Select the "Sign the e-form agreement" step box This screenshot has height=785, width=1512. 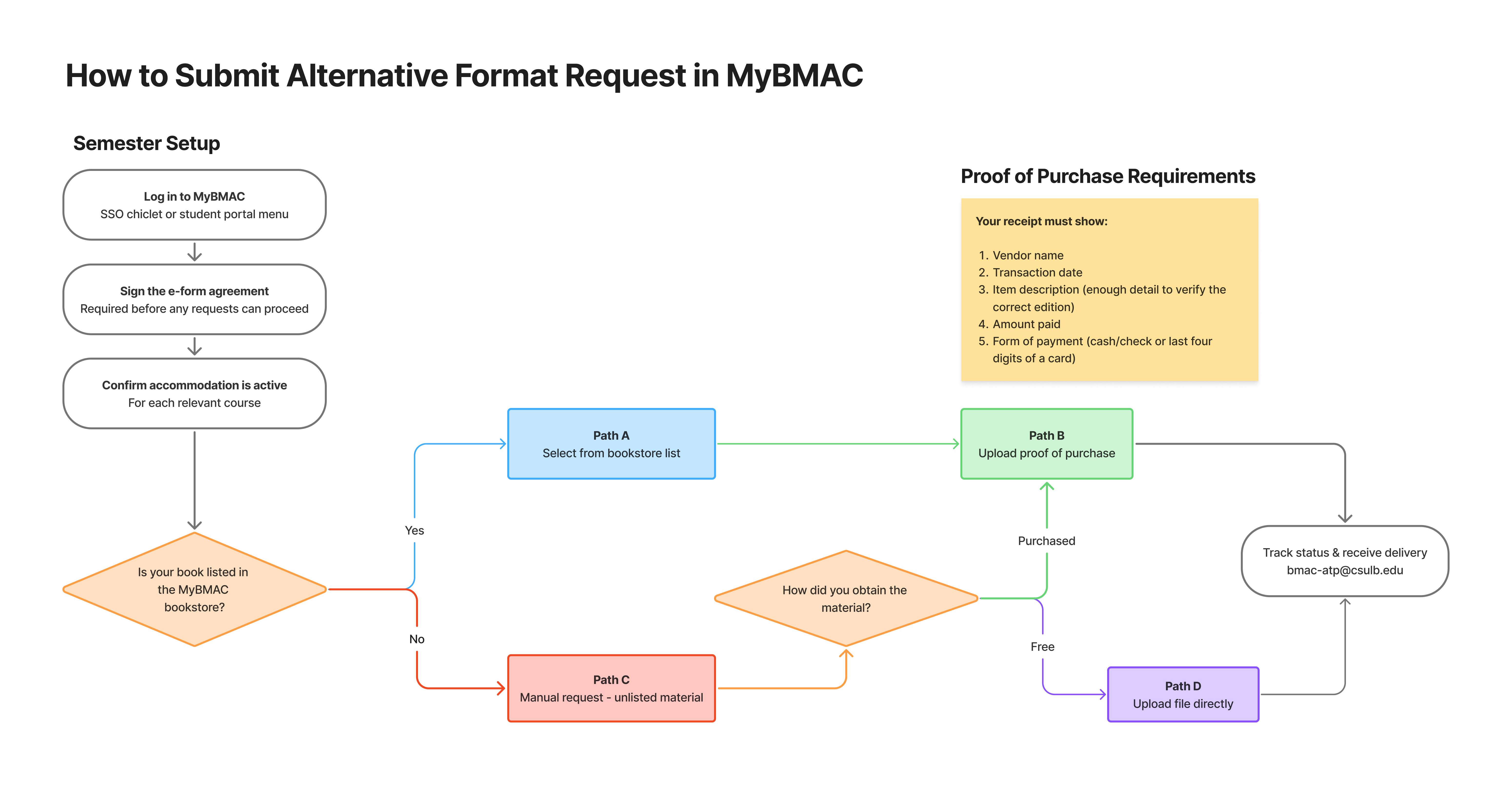194,299
